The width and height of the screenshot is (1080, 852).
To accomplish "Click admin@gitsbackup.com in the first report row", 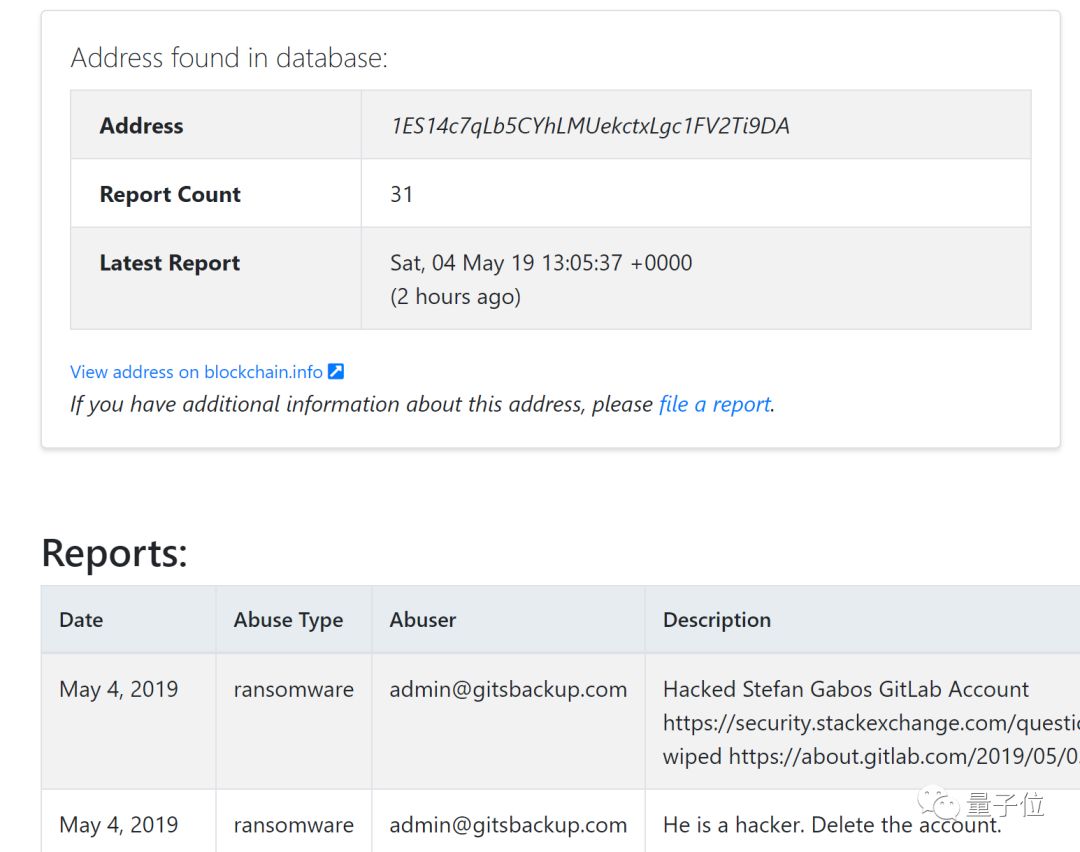I will [x=508, y=689].
